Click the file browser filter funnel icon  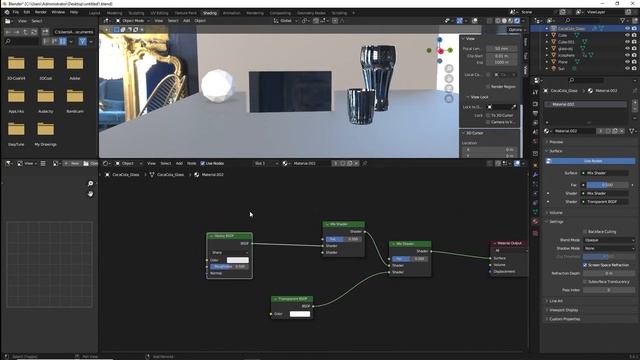tap(82, 41)
